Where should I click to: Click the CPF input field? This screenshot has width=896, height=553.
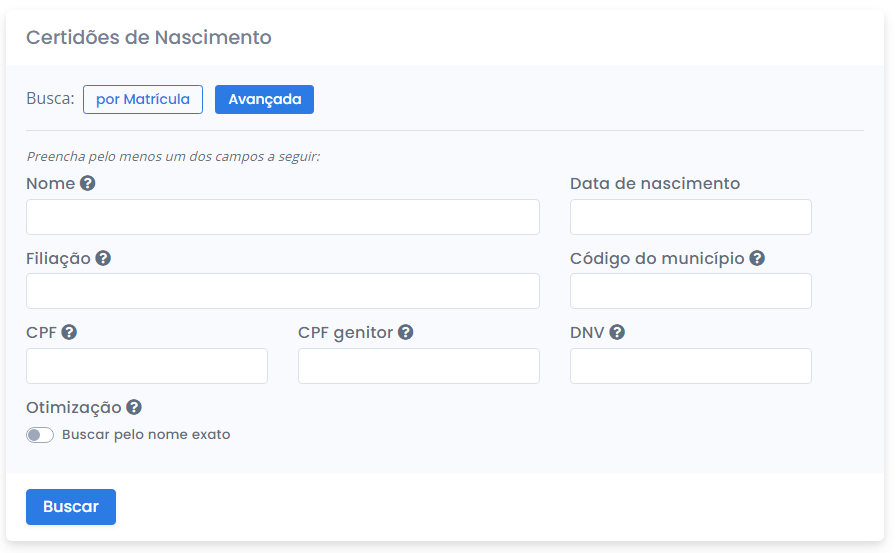[x=147, y=366]
